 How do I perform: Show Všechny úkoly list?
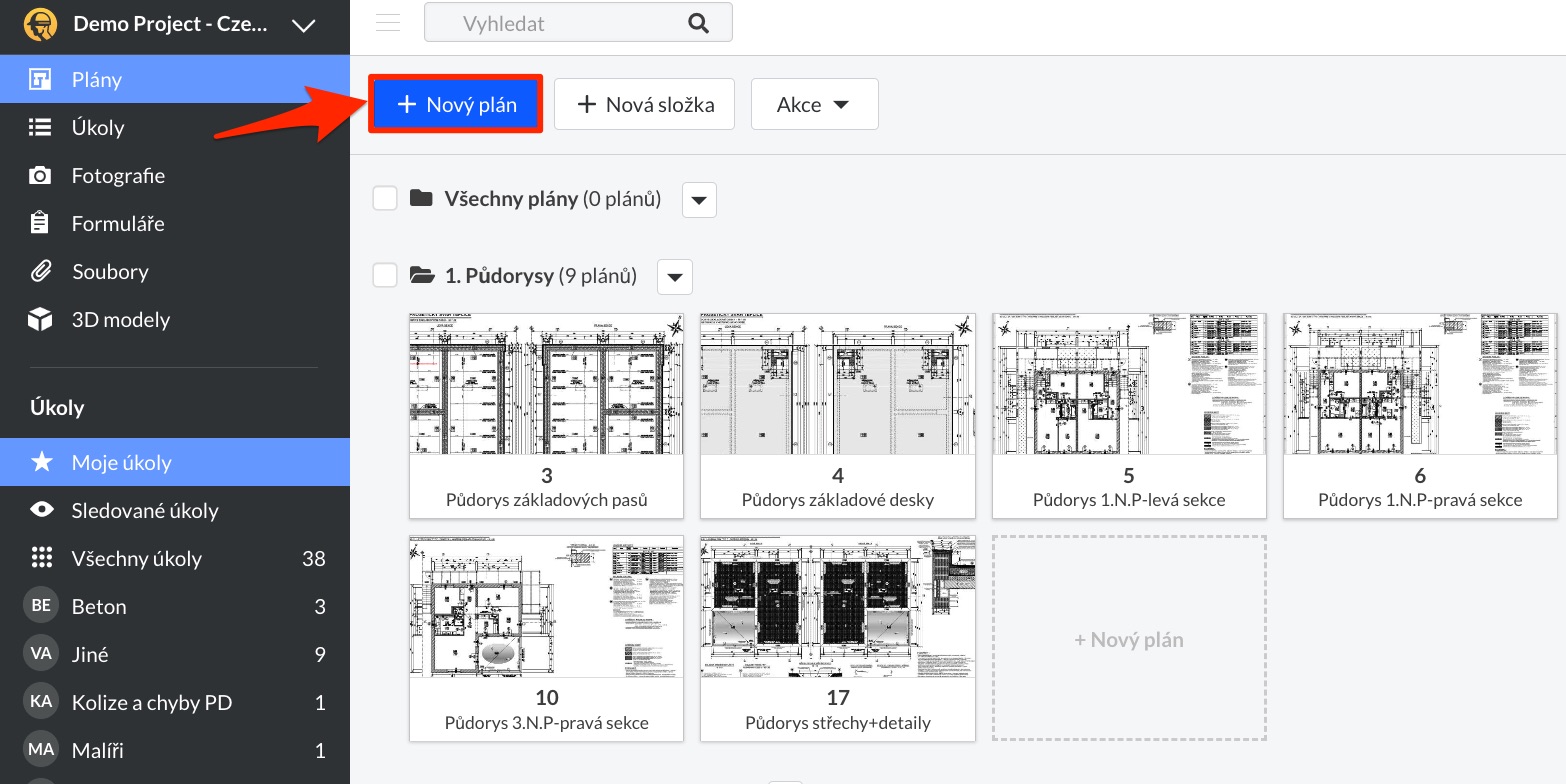(x=175, y=558)
